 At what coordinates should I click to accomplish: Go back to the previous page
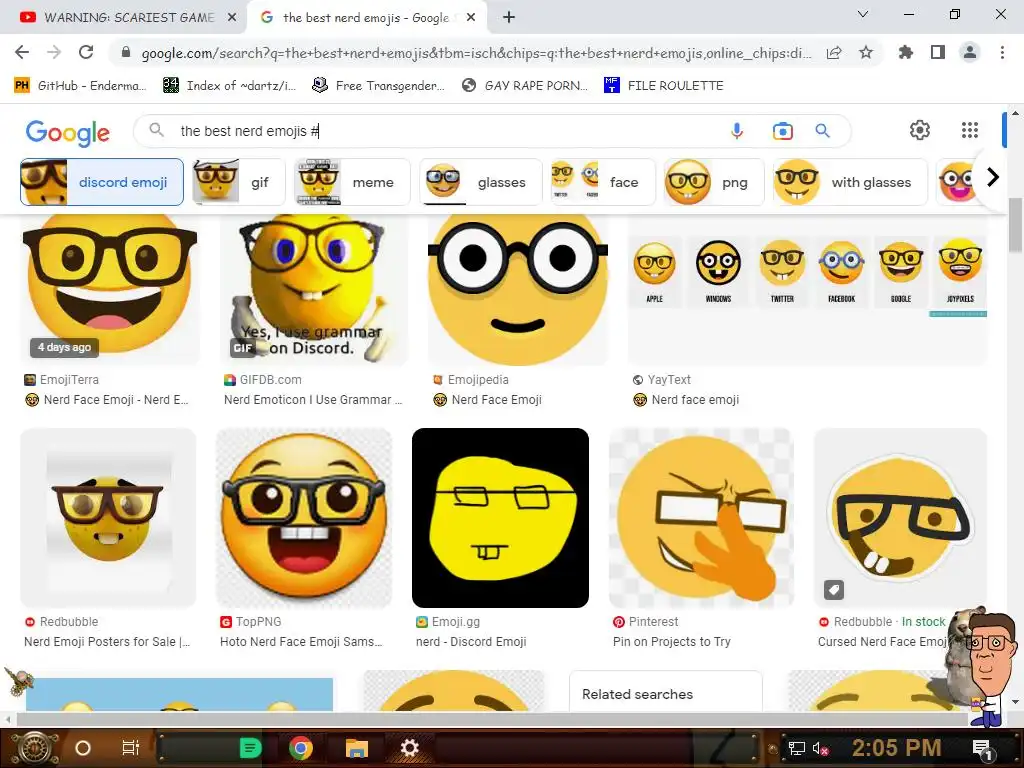point(22,52)
